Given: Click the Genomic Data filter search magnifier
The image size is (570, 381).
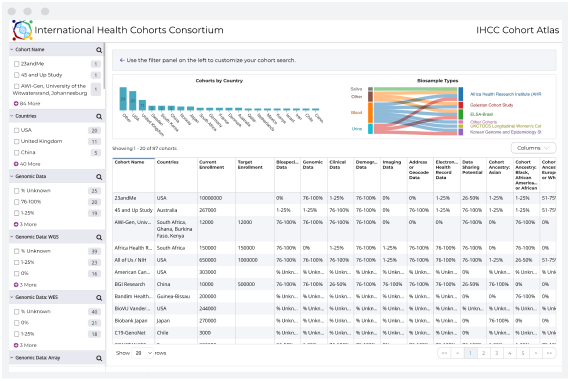Looking at the screenshot, I should point(99,177).
